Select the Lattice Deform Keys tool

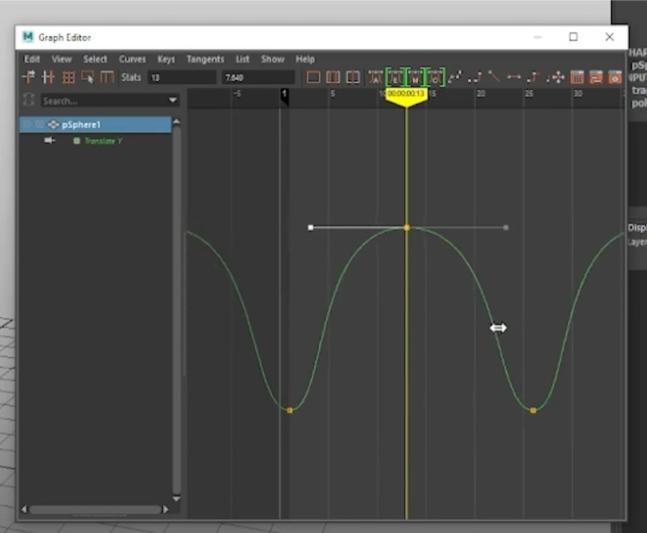68,77
